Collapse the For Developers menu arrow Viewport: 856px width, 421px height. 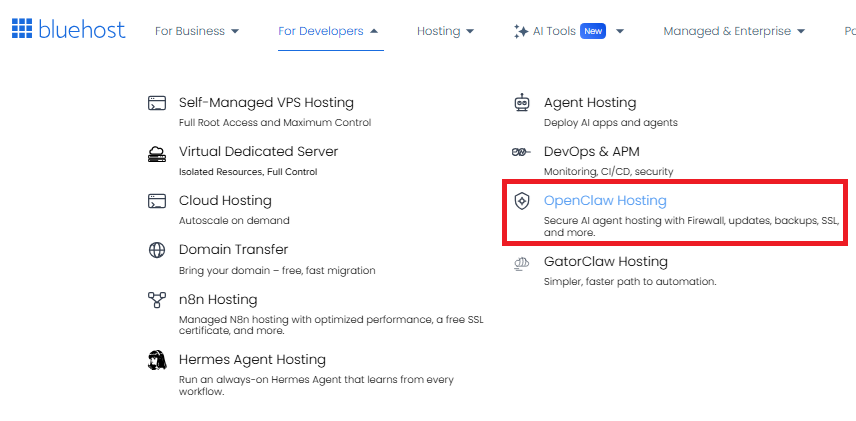[x=374, y=31]
